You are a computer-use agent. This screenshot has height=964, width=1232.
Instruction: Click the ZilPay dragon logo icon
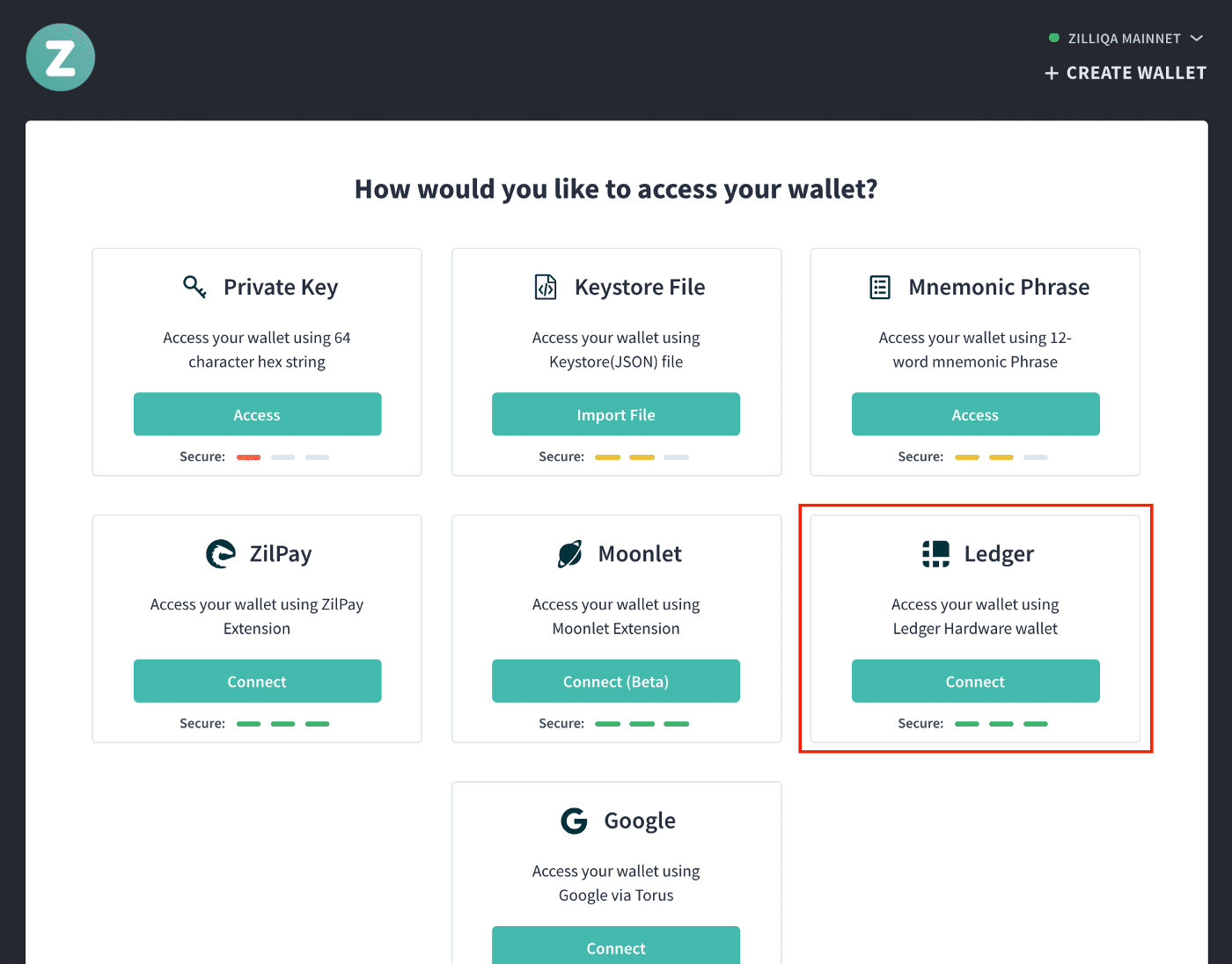pyautogui.click(x=221, y=554)
